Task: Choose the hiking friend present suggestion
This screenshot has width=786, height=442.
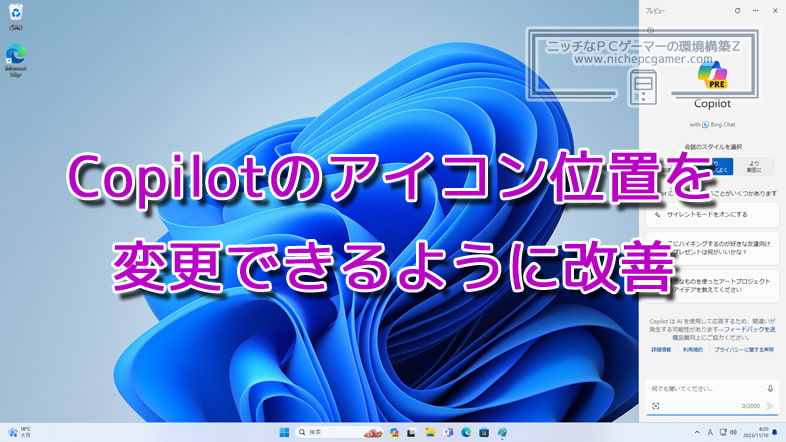Action: click(x=712, y=248)
